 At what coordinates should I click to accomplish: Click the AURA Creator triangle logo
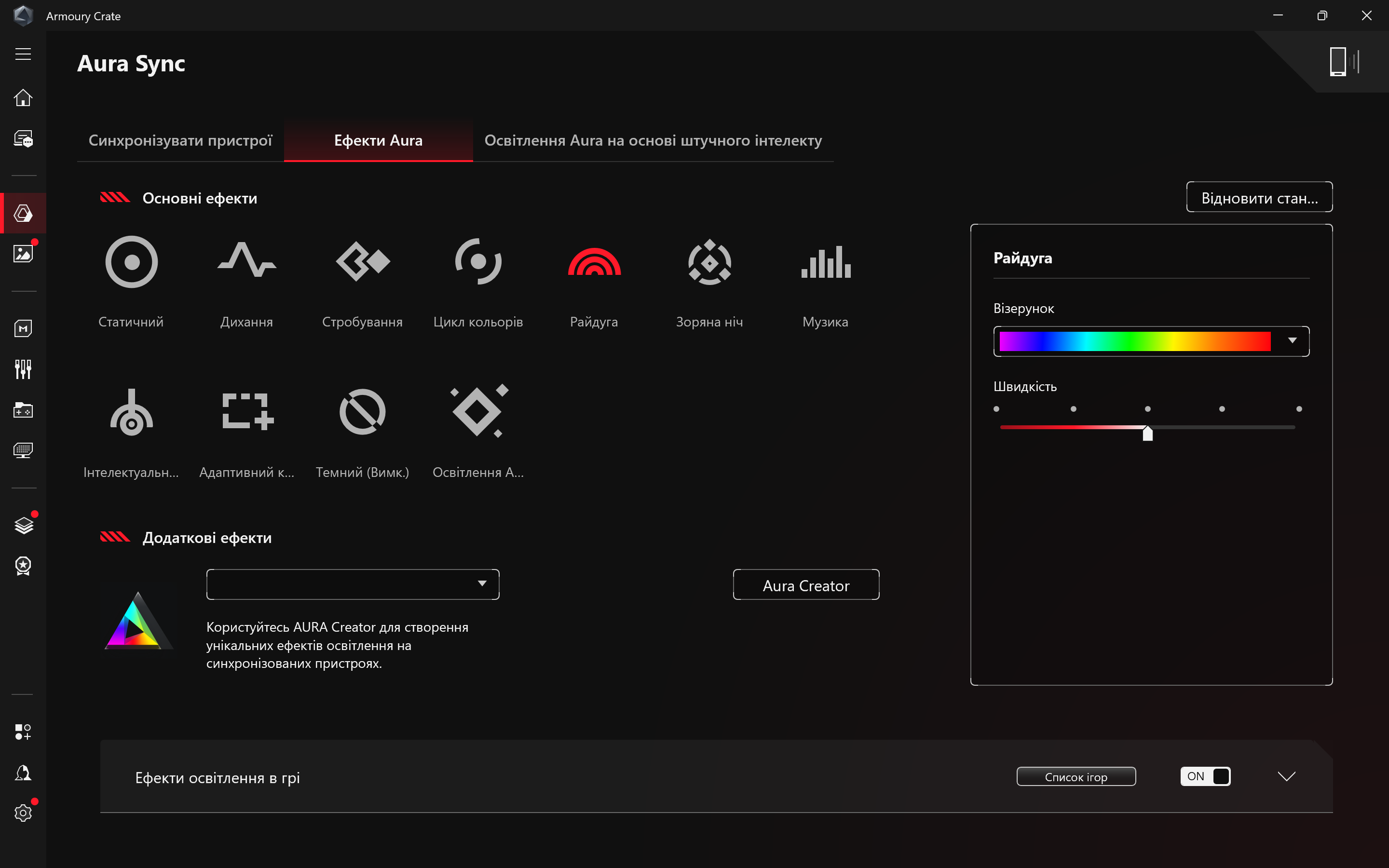point(138,620)
